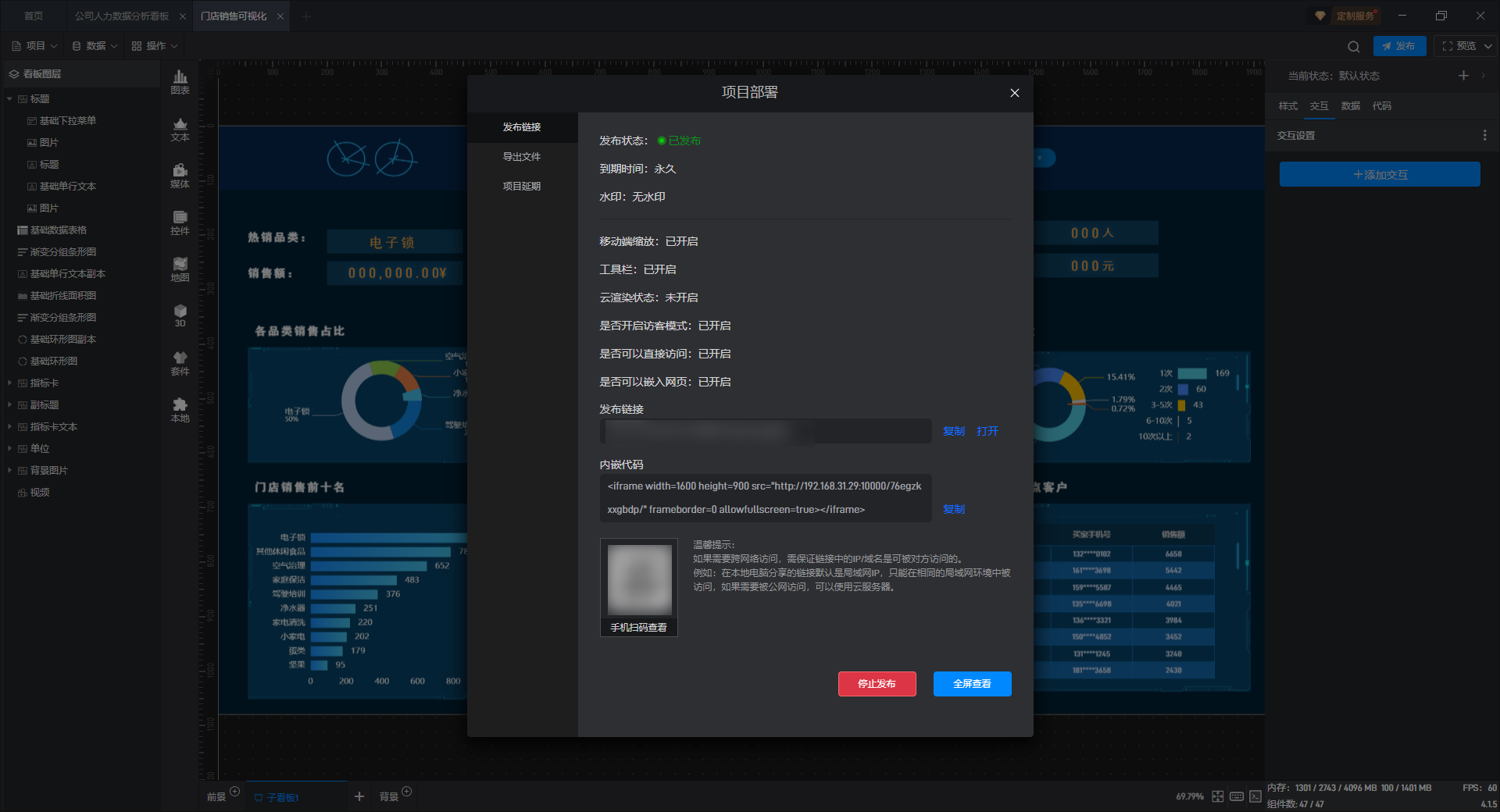Open the 项目 dropdown menu
The width and height of the screenshot is (1500, 812).
(x=34, y=46)
